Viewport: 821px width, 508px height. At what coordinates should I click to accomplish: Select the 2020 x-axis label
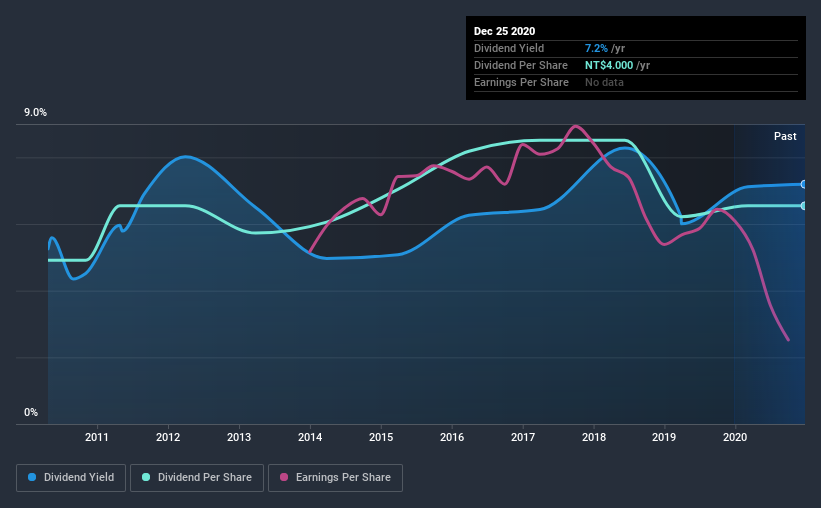735,437
